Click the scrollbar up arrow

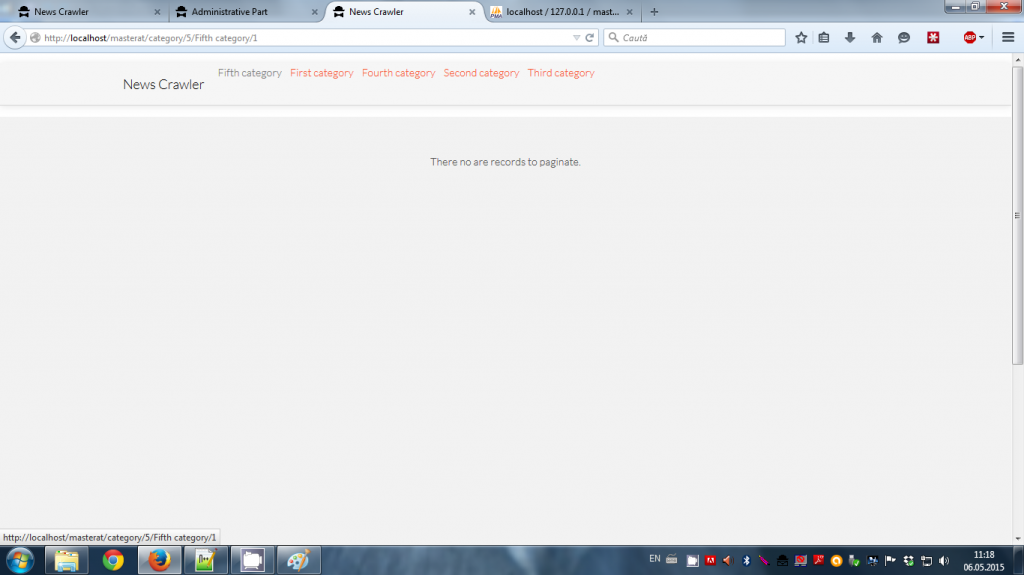1017,59
